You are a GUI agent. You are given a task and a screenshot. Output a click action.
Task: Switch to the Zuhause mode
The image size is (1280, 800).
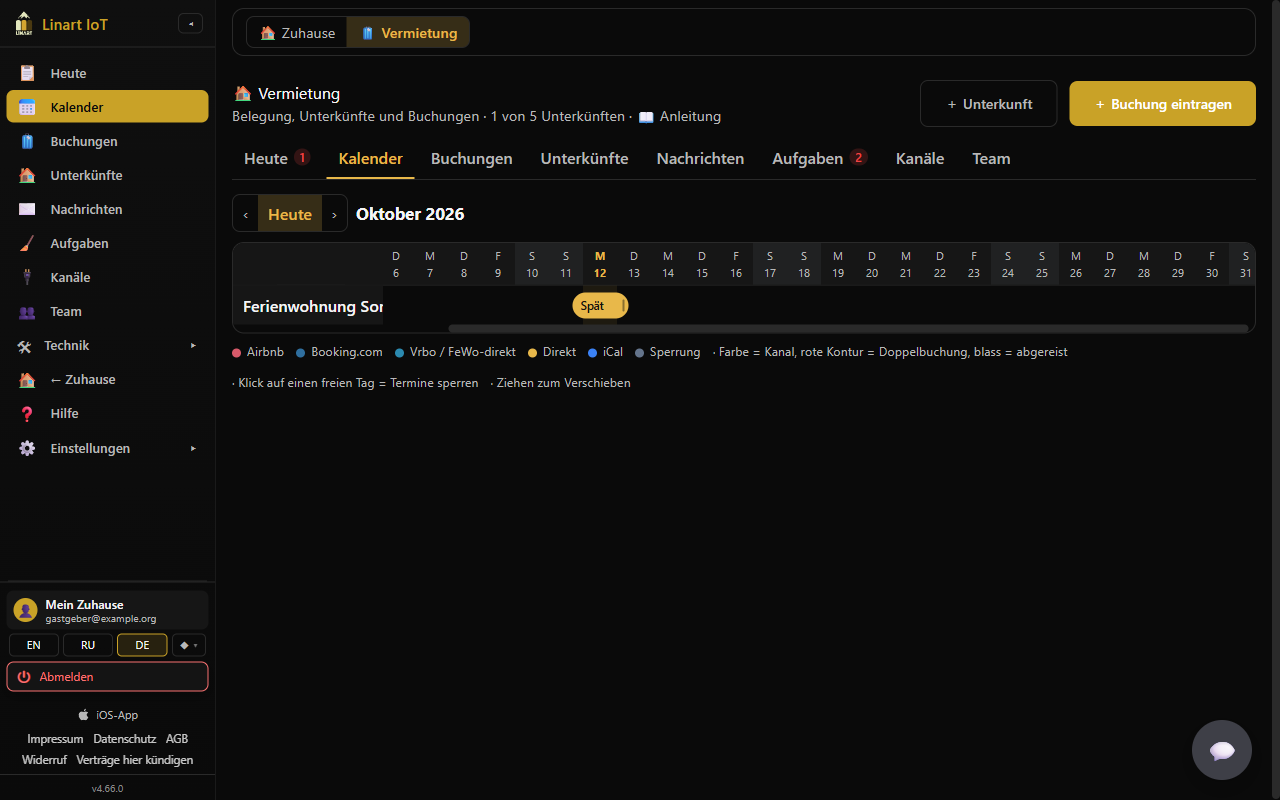pyautogui.click(x=297, y=33)
